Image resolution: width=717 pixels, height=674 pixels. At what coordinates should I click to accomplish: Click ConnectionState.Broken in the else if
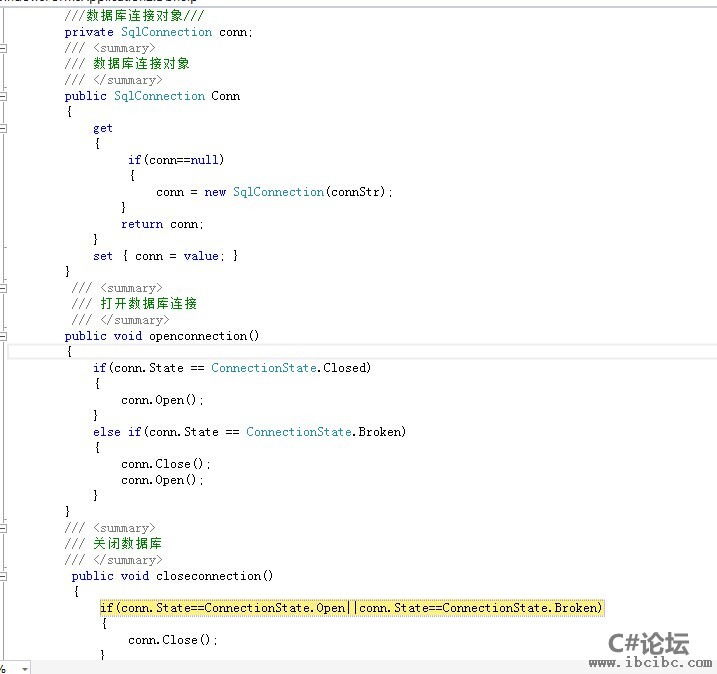pos(325,432)
